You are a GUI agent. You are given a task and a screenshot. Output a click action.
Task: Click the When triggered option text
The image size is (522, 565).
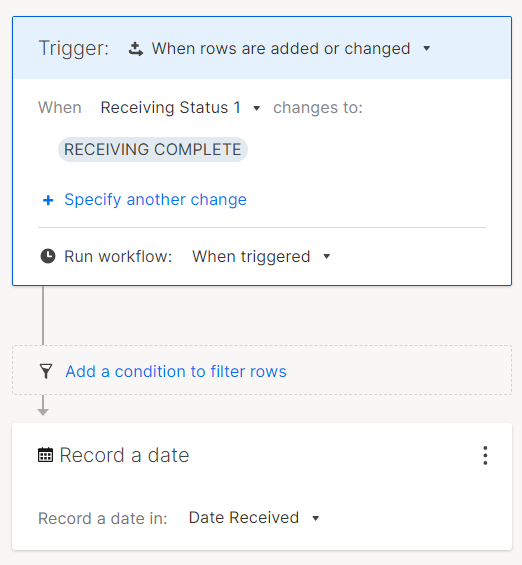point(251,256)
